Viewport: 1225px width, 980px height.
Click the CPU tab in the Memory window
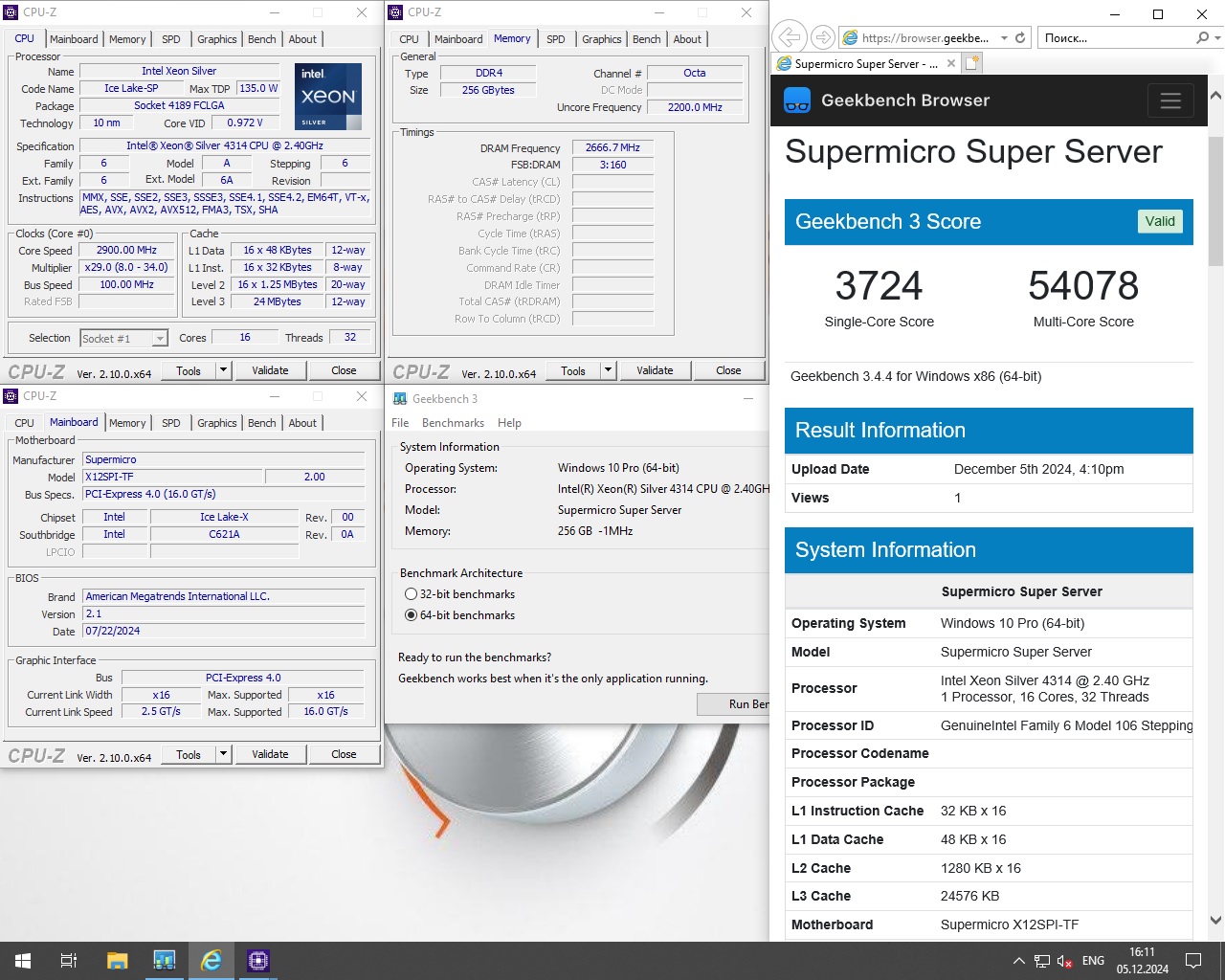[x=409, y=39]
